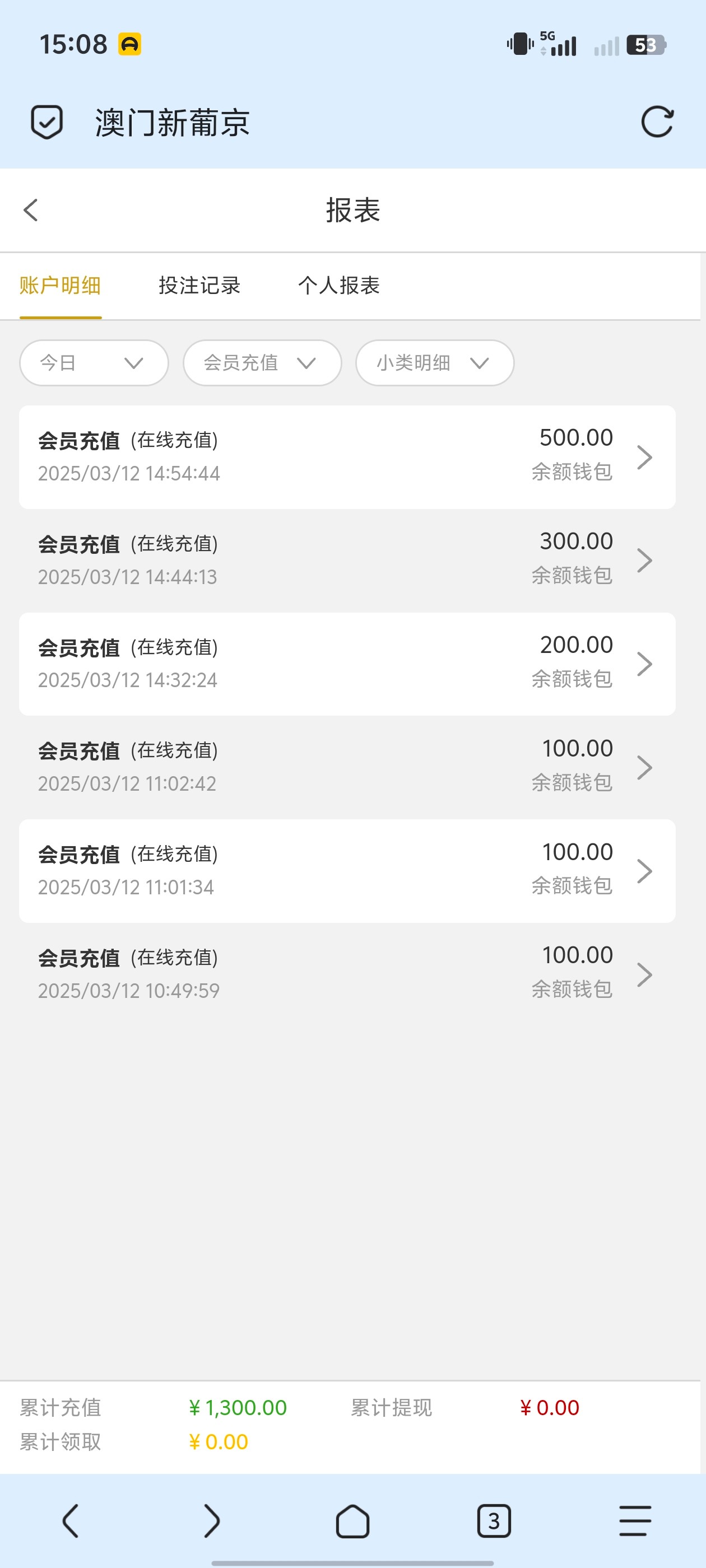Image resolution: width=706 pixels, height=1568 pixels.
Task: View the recharge record from 11:01:34
Action: point(347,870)
